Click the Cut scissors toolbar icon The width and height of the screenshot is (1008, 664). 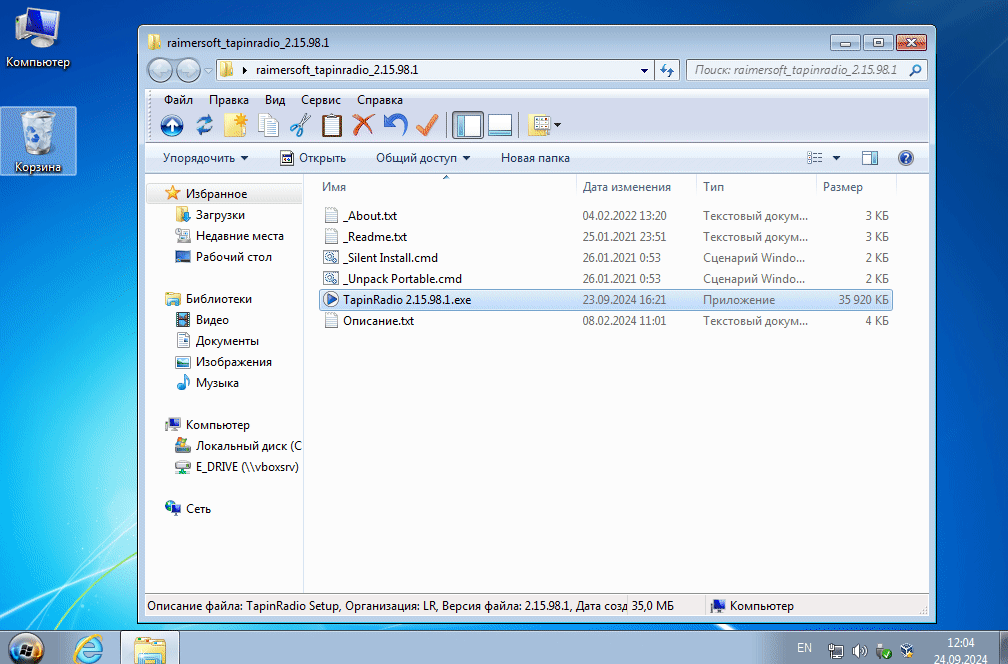click(300, 125)
